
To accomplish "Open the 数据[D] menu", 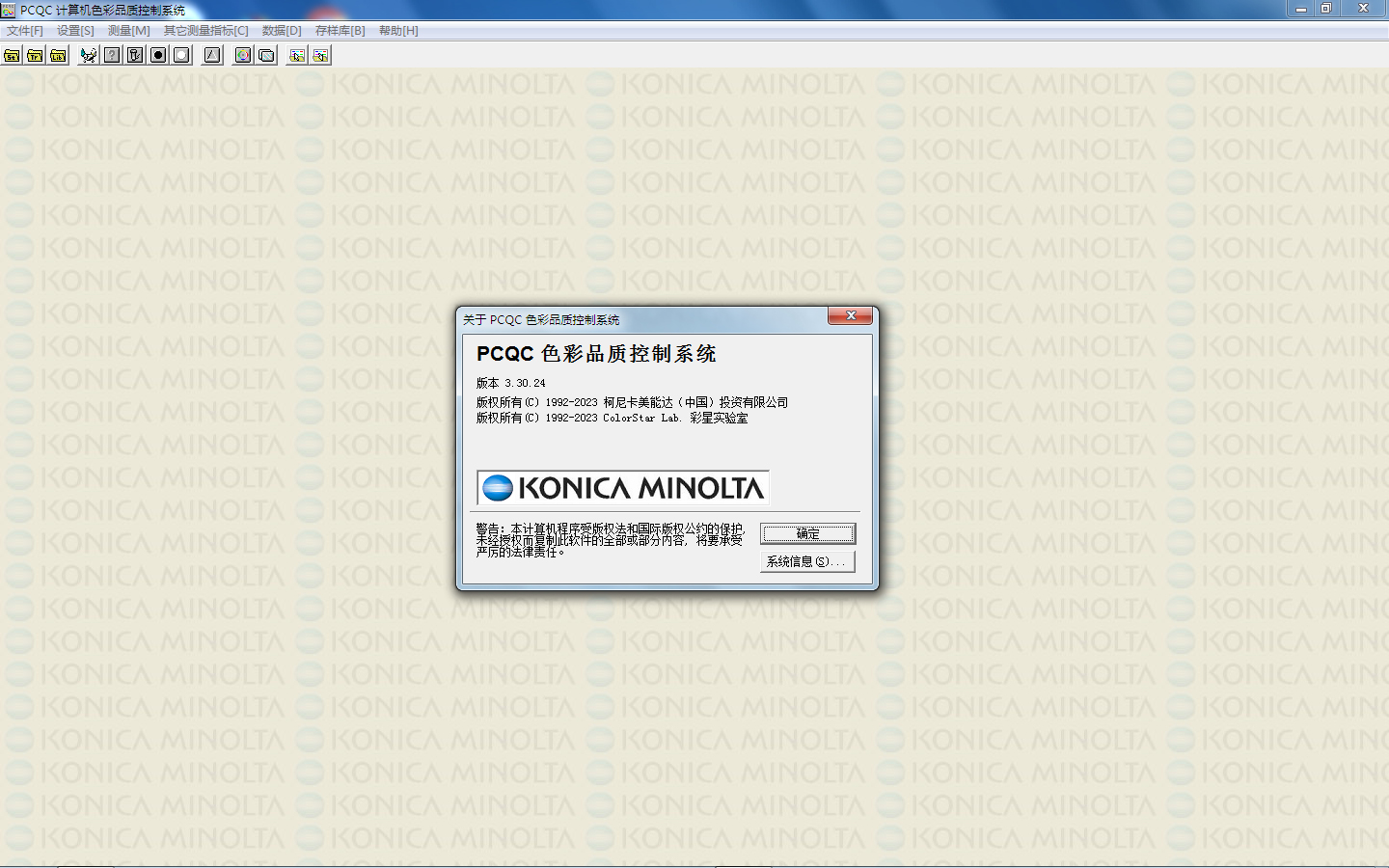I will 282,31.
